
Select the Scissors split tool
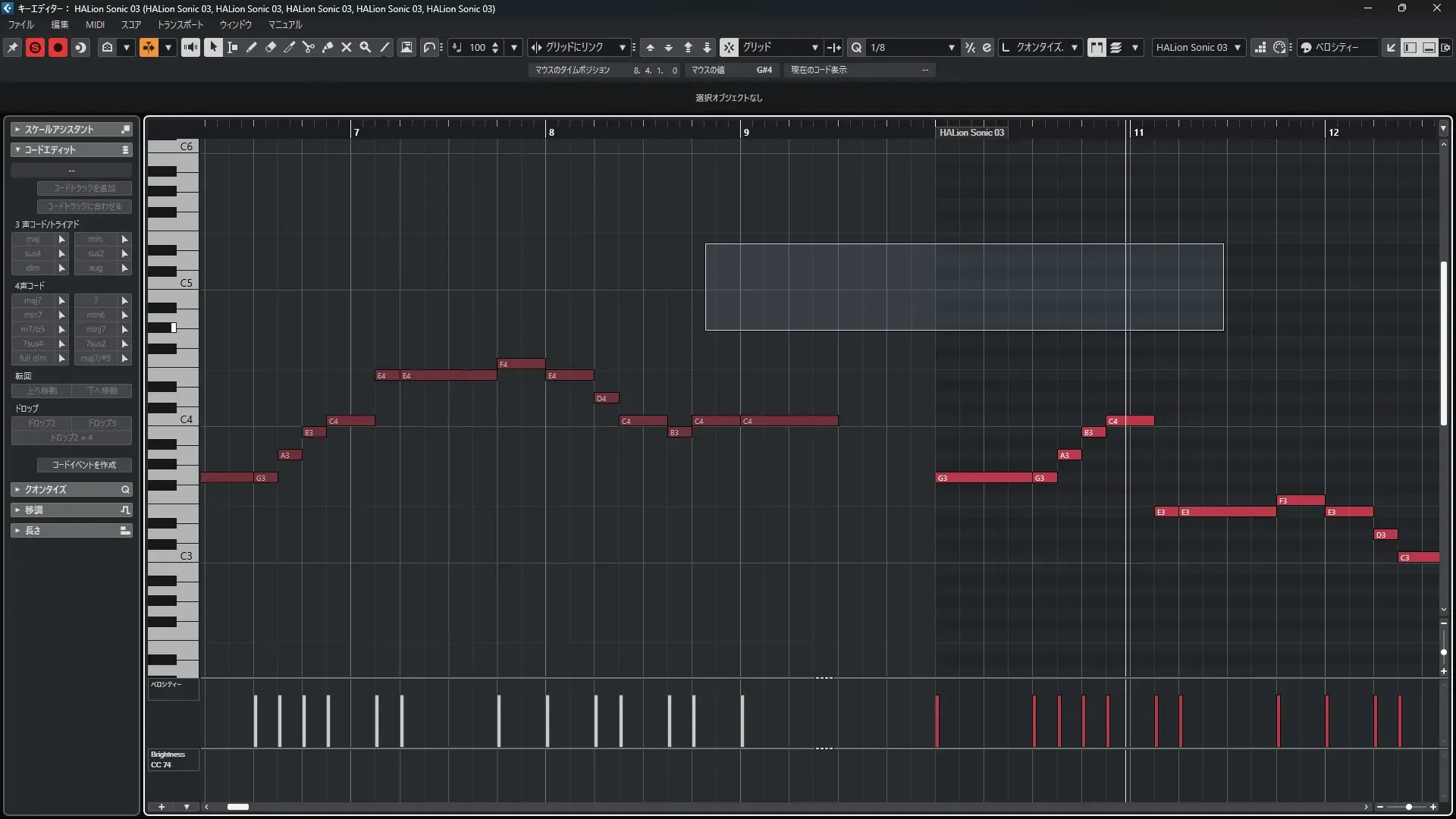(x=309, y=47)
